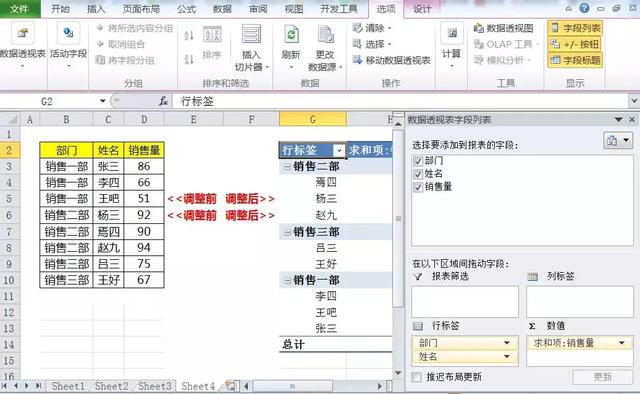Click the sort ascending A-Z icon
This screenshot has width=640, height=394.
pos(189,36)
